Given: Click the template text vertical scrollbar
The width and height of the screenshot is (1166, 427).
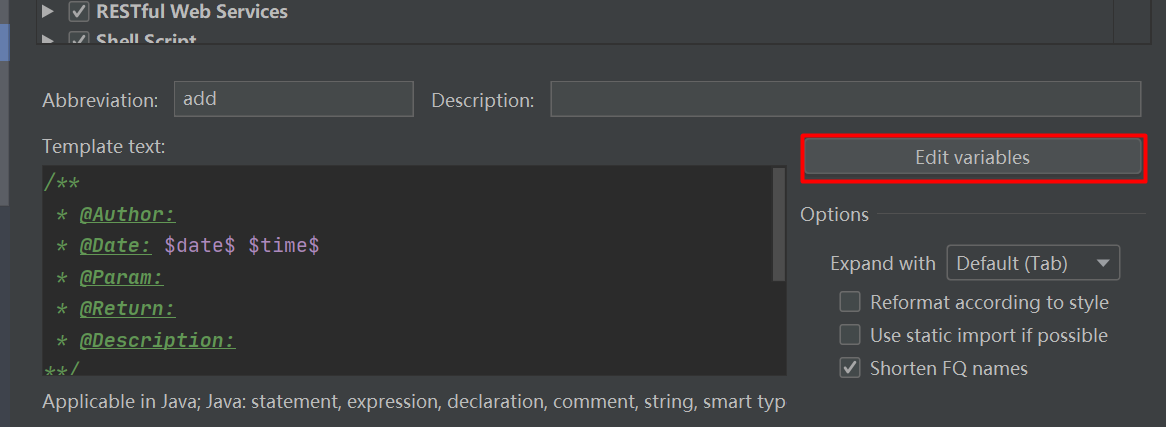Looking at the screenshot, I should coord(779,225).
